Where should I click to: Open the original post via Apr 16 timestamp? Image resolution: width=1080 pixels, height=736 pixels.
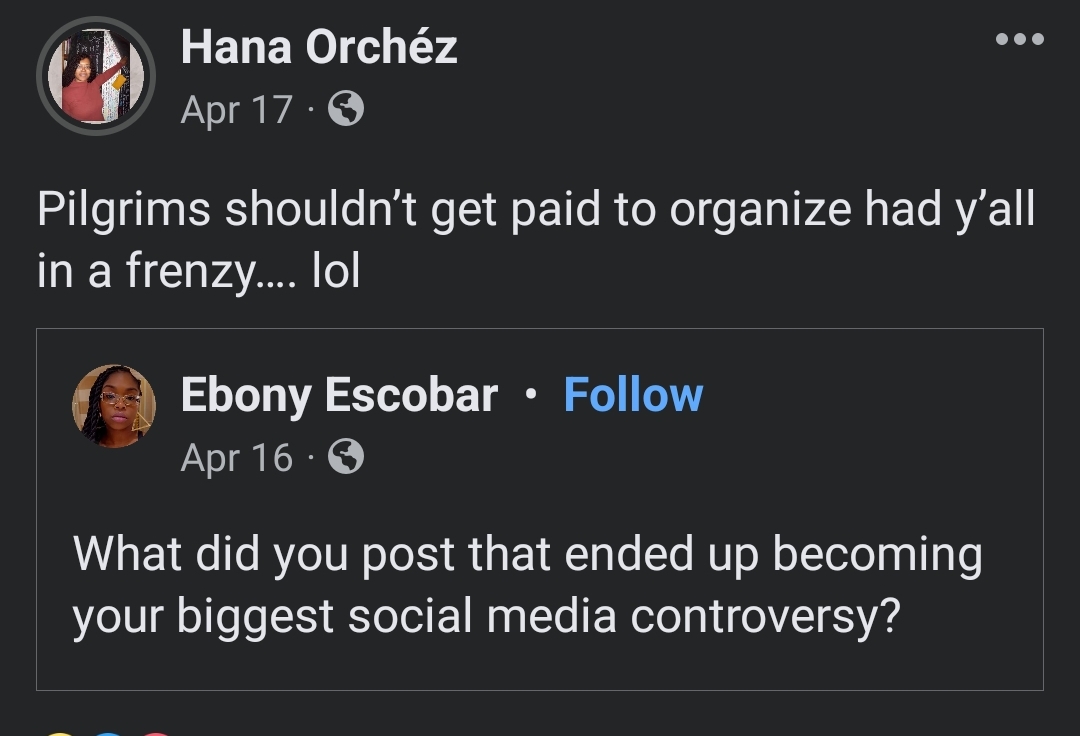point(236,458)
